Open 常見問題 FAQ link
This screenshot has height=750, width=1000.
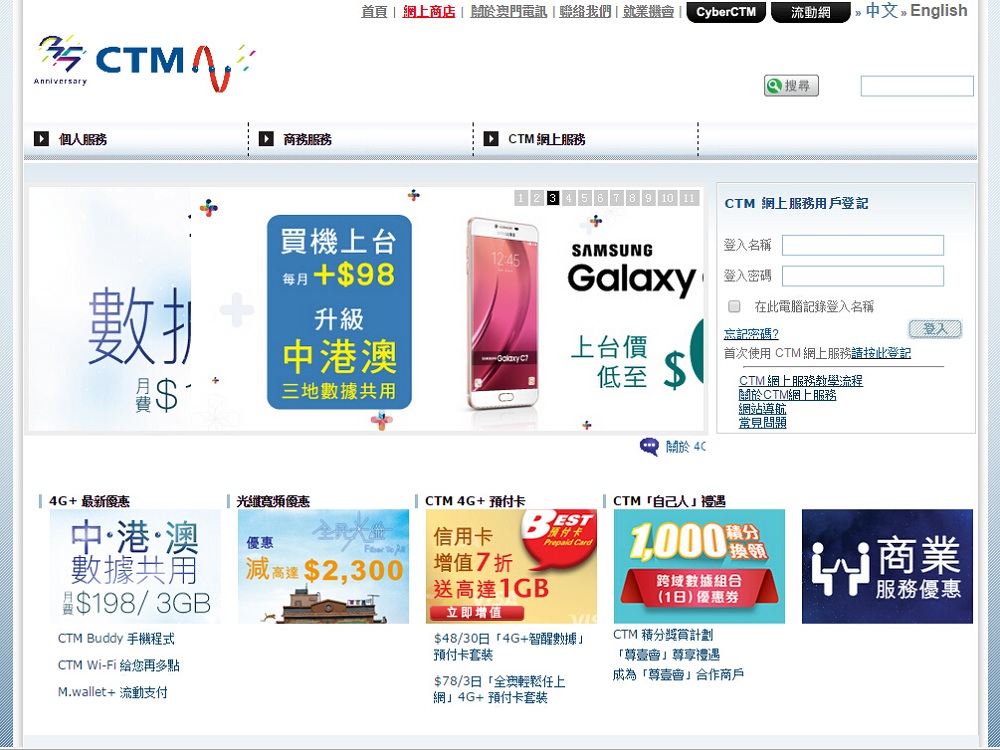click(762, 423)
